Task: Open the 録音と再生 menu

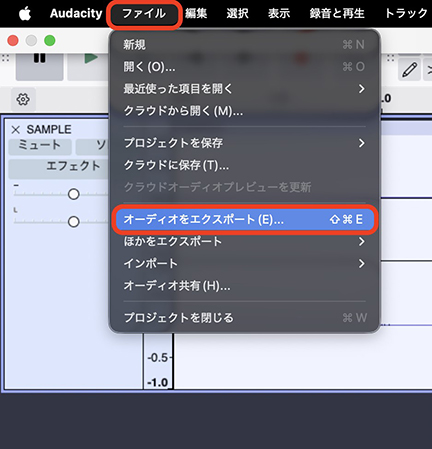Action: tap(337, 14)
